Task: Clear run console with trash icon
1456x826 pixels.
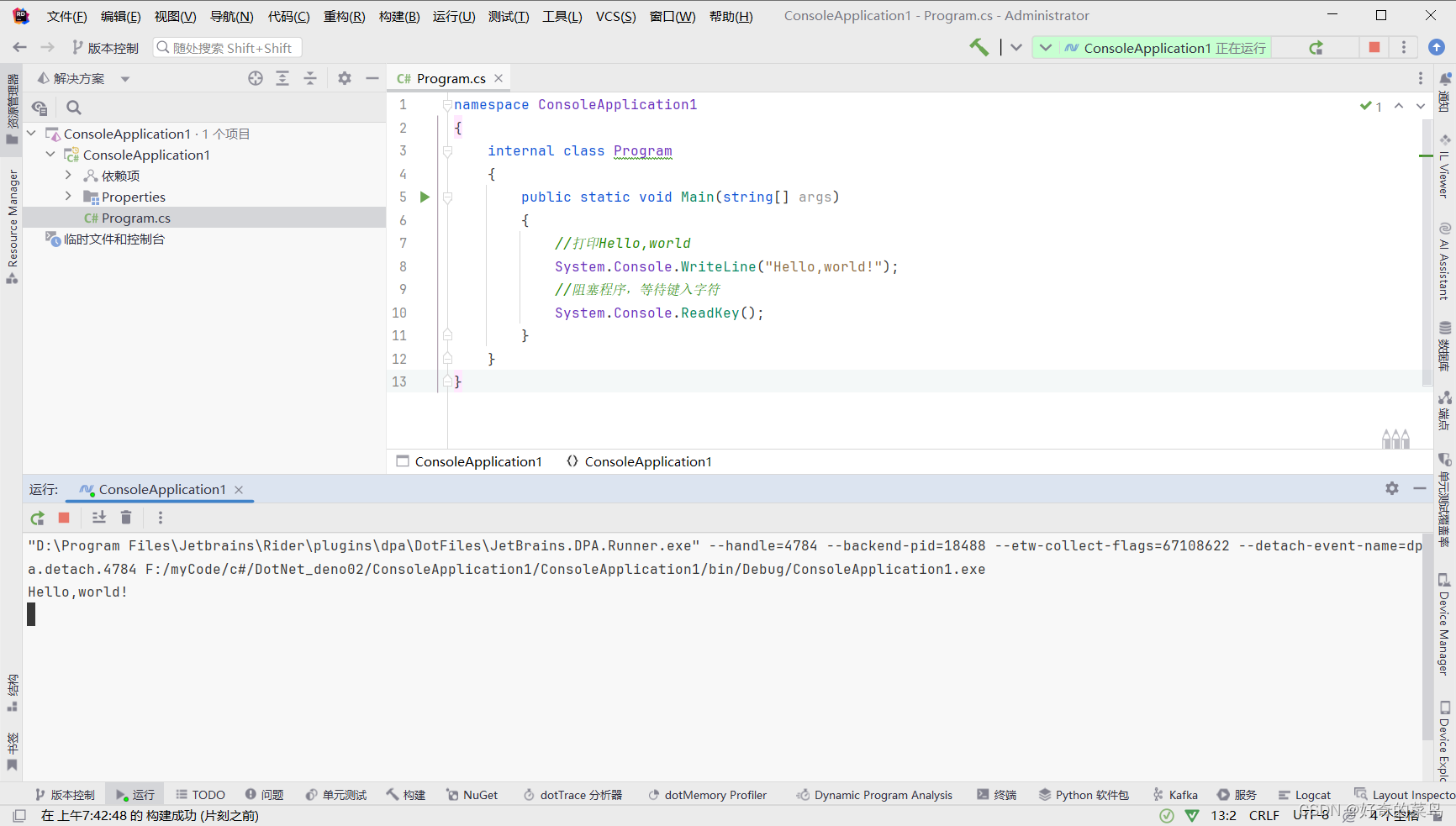Action: point(126,518)
